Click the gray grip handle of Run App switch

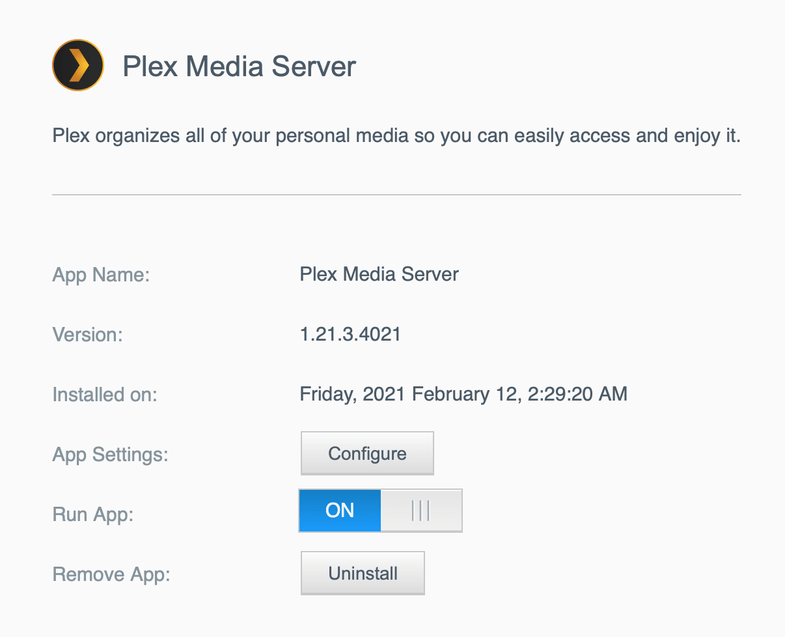[421, 511]
